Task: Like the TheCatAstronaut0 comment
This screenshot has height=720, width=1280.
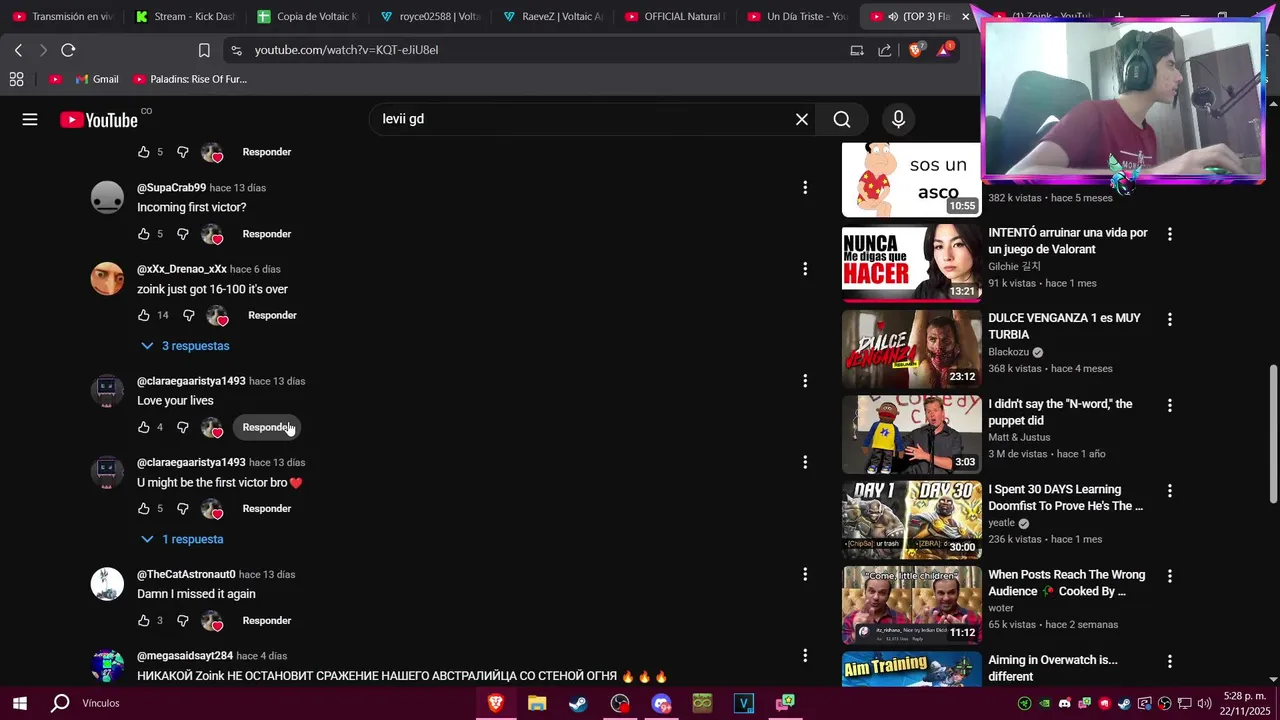Action: [144, 621]
